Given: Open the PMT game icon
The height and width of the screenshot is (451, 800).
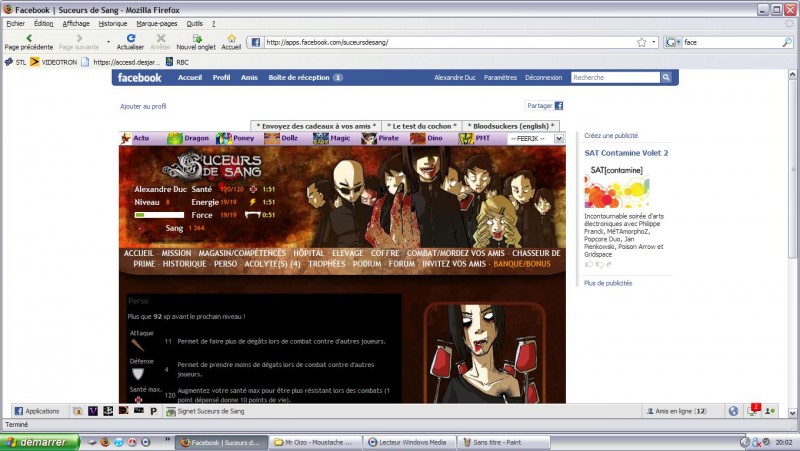Looking at the screenshot, I should click(465, 138).
